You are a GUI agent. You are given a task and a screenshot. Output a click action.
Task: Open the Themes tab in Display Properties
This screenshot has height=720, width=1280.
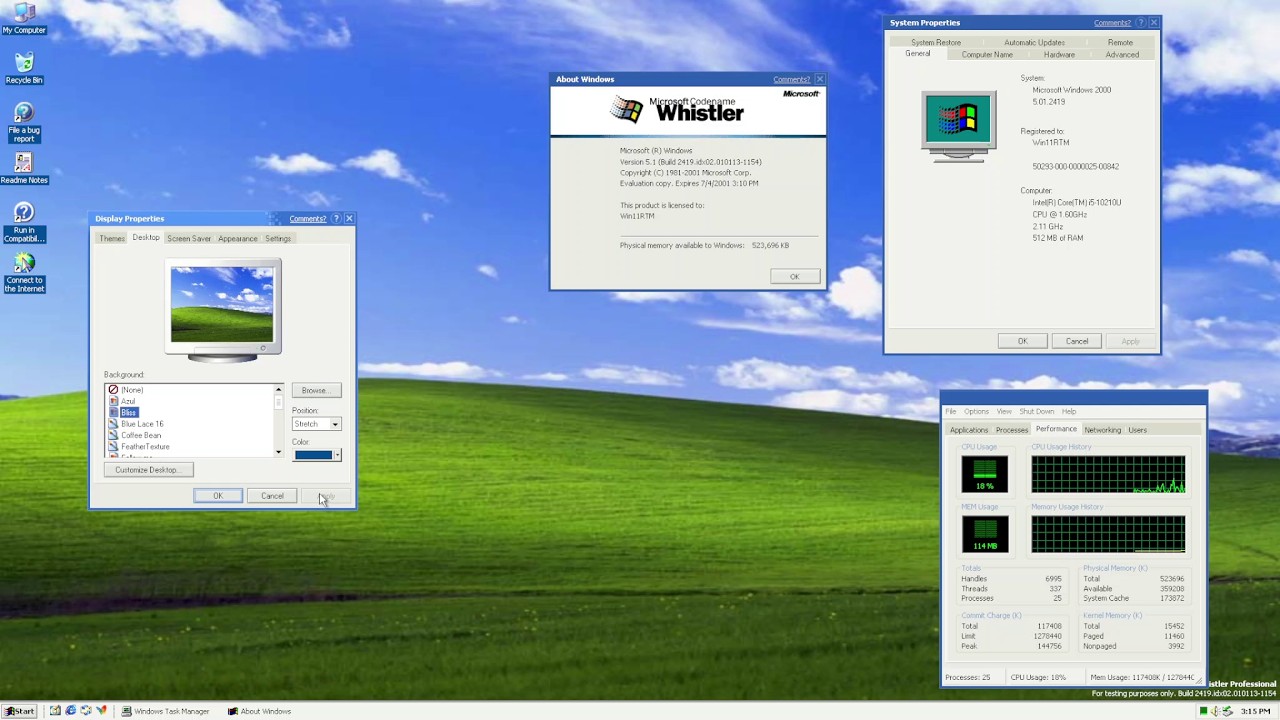pyautogui.click(x=112, y=238)
